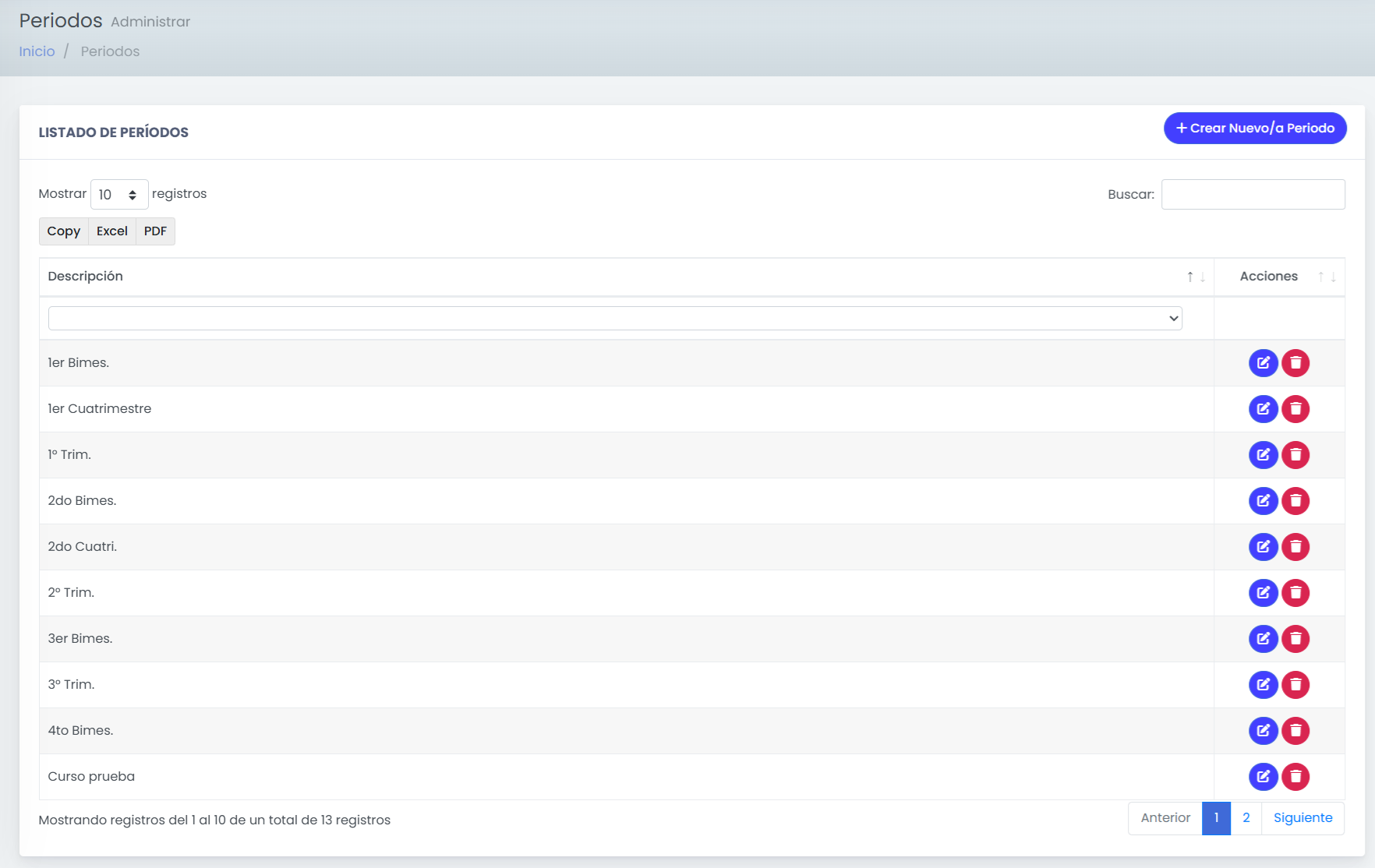Edit the 4to Bimes. period

click(x=1263, y=731)
